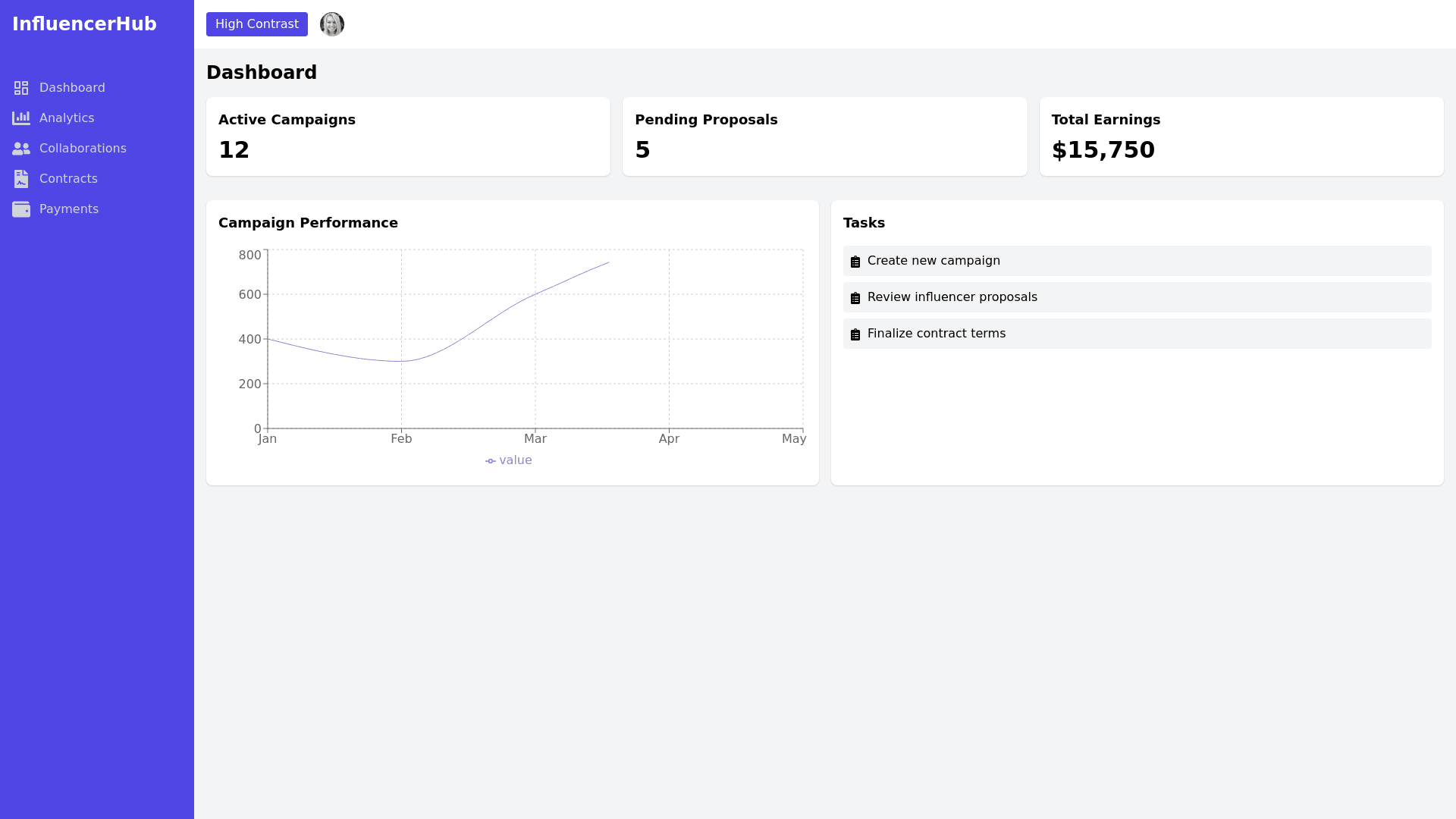Image resolution: width=1456 pixels, height=819 pixels.
Task: Click the Analytics bar chart icon
Action: pos(21,118)
